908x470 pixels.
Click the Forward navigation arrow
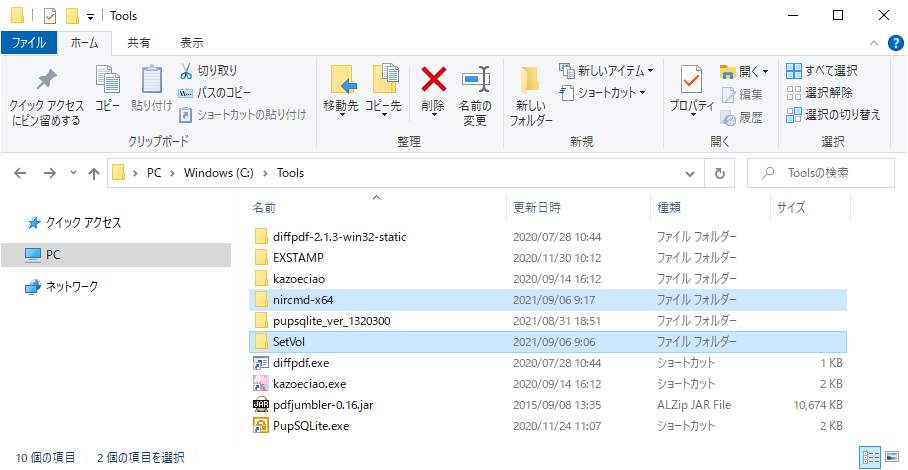[50, 173]
